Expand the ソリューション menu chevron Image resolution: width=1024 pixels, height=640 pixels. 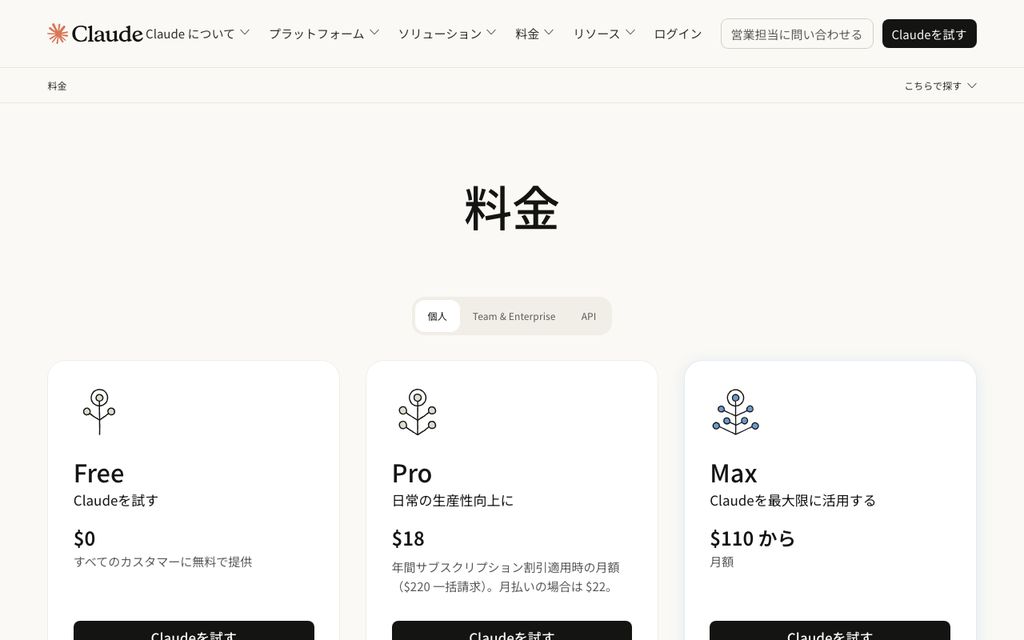click(x=491, y=32)
